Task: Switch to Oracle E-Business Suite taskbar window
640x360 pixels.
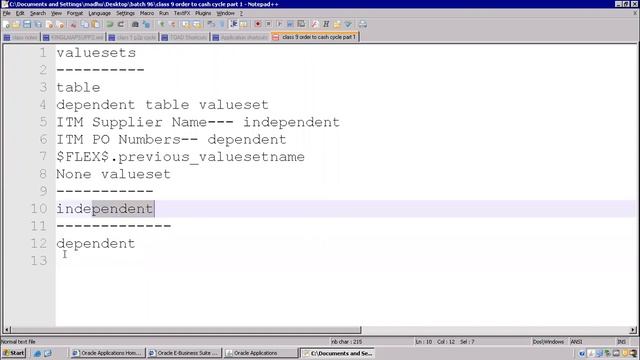Action: coord(184,353)
